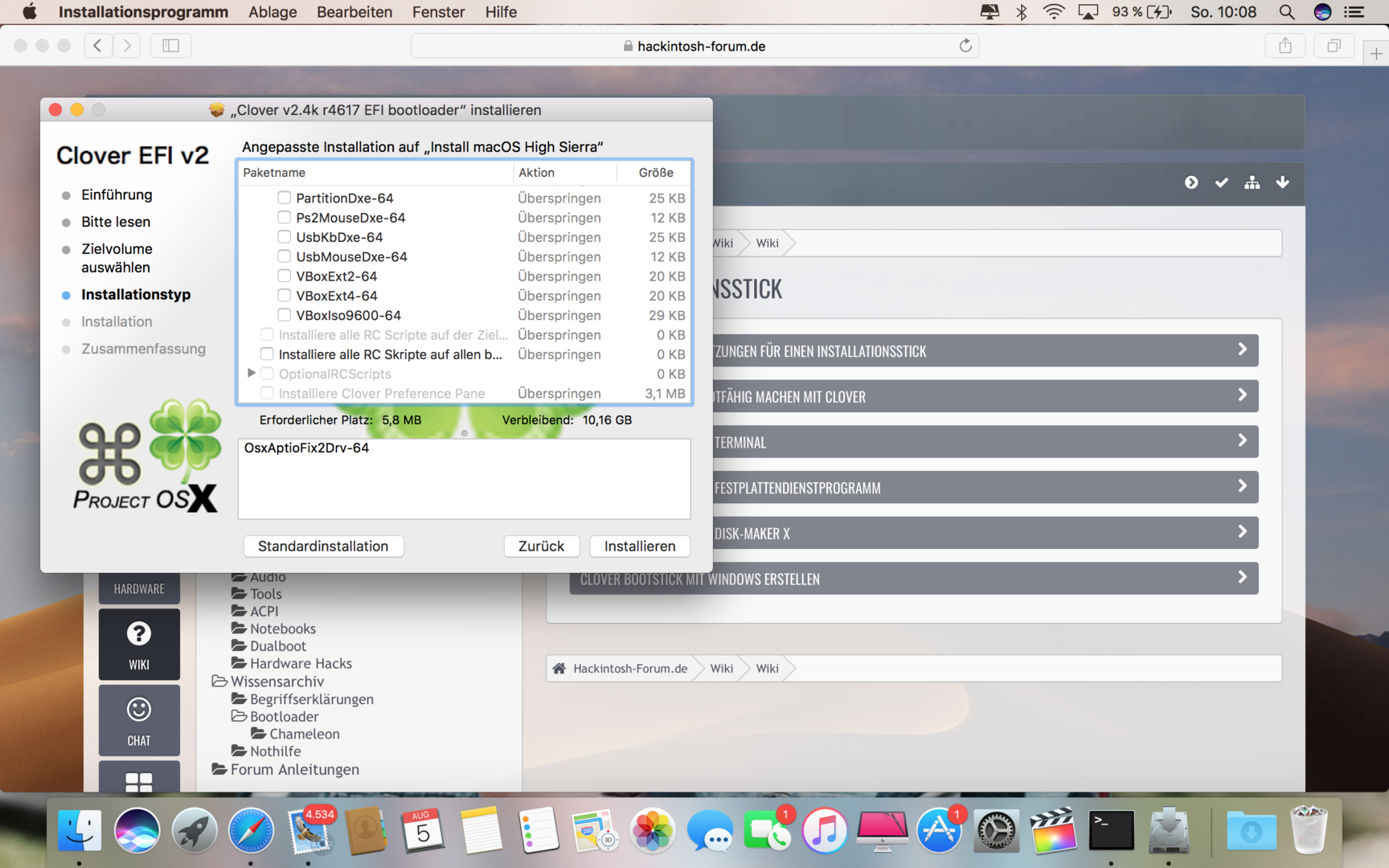The width and height of the screenshot is (1389, 868).
Task: Expand 'CLOVER BOOTSTICK MIT WINDOWS ERSTELLEN' chevron
Action: click(1243, 578)
